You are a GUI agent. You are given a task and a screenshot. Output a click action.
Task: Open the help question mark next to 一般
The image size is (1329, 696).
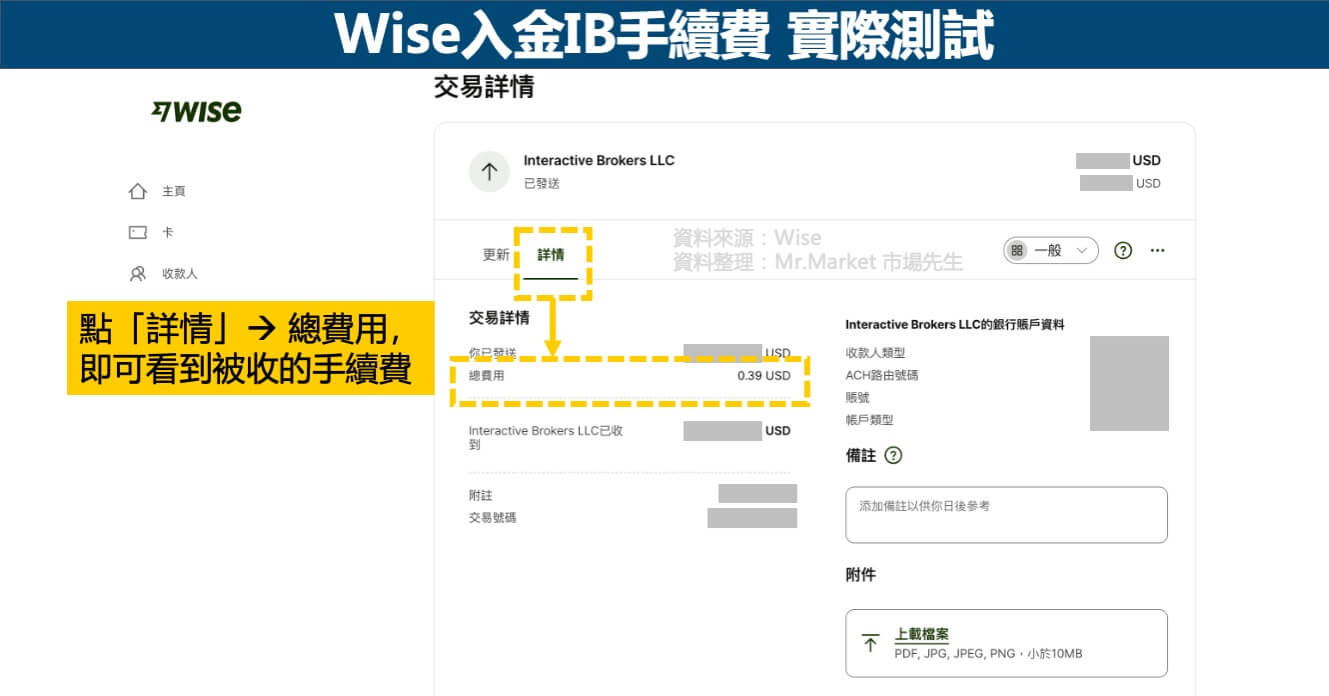pyautogui.click(x=1123, y=251)
